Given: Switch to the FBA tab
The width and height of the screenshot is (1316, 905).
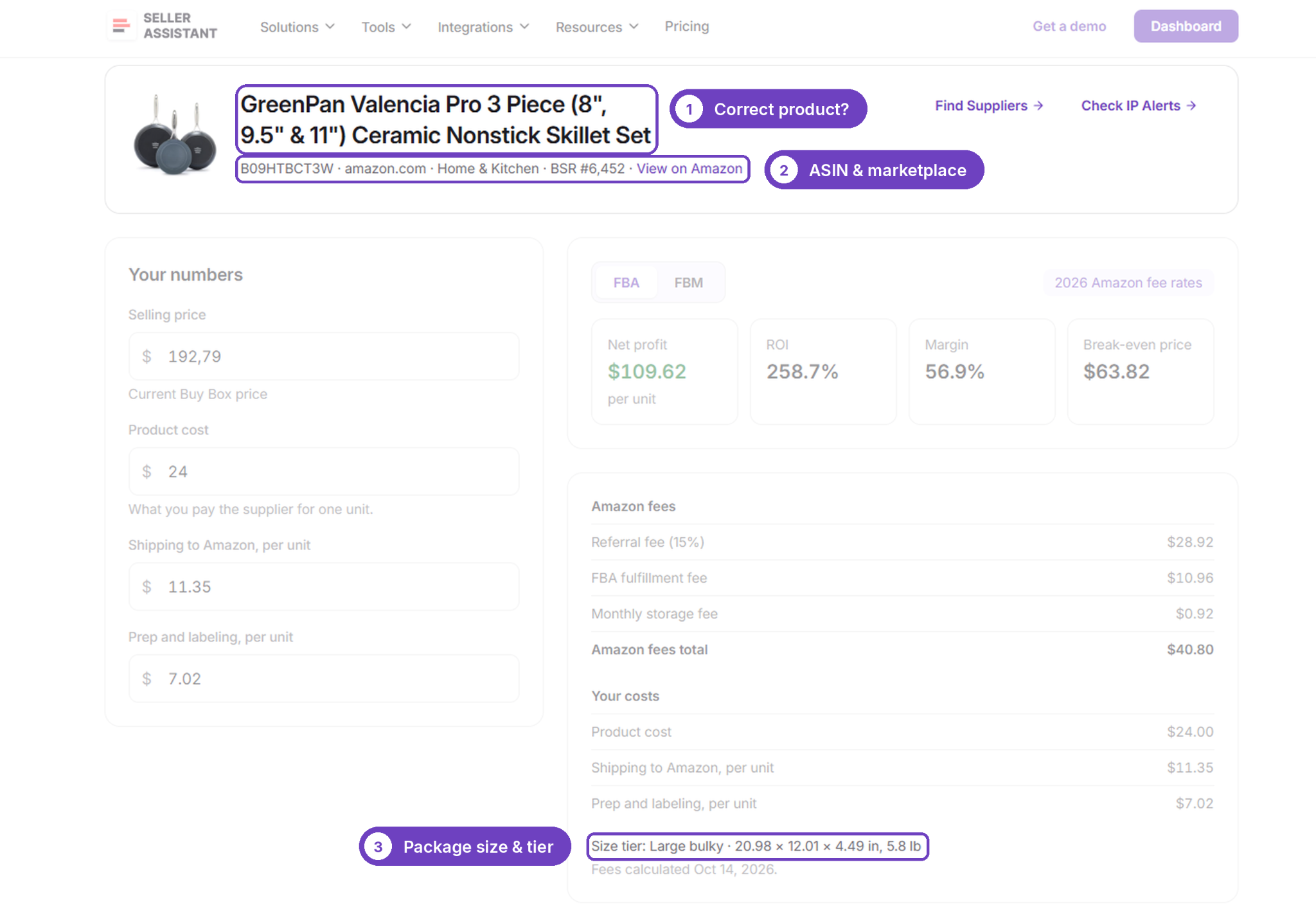Looking at the screenshot, I should click(x=626, y=283).
